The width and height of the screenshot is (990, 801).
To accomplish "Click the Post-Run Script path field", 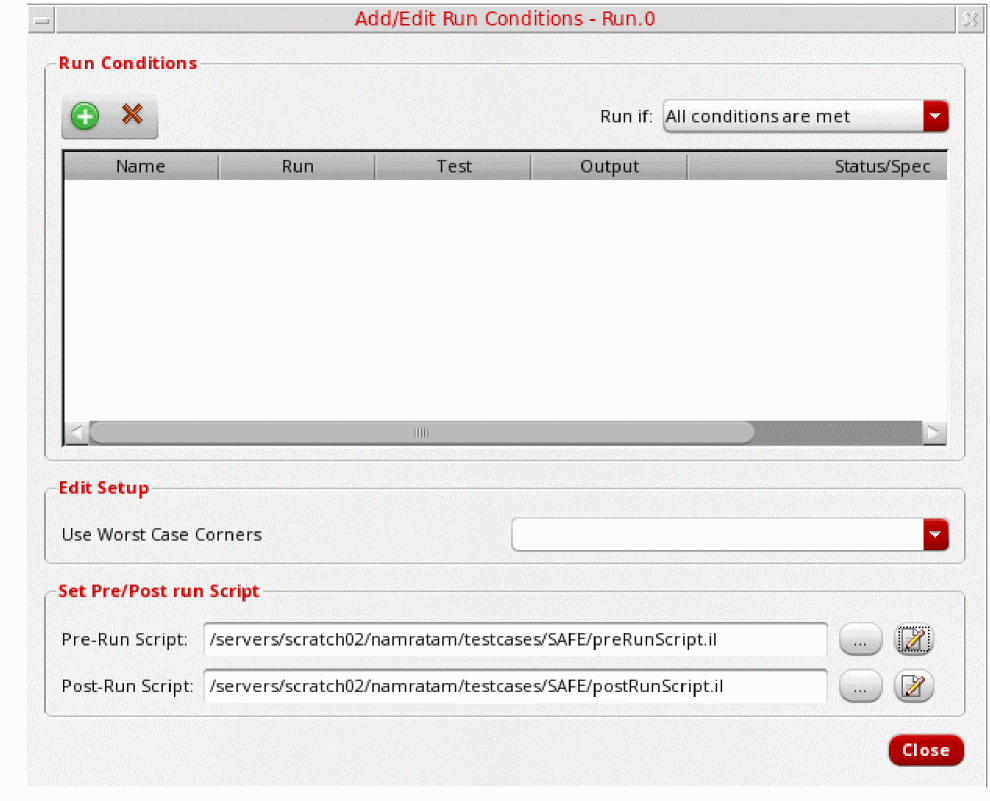I will pyautogui.click(x=515, y=686).
